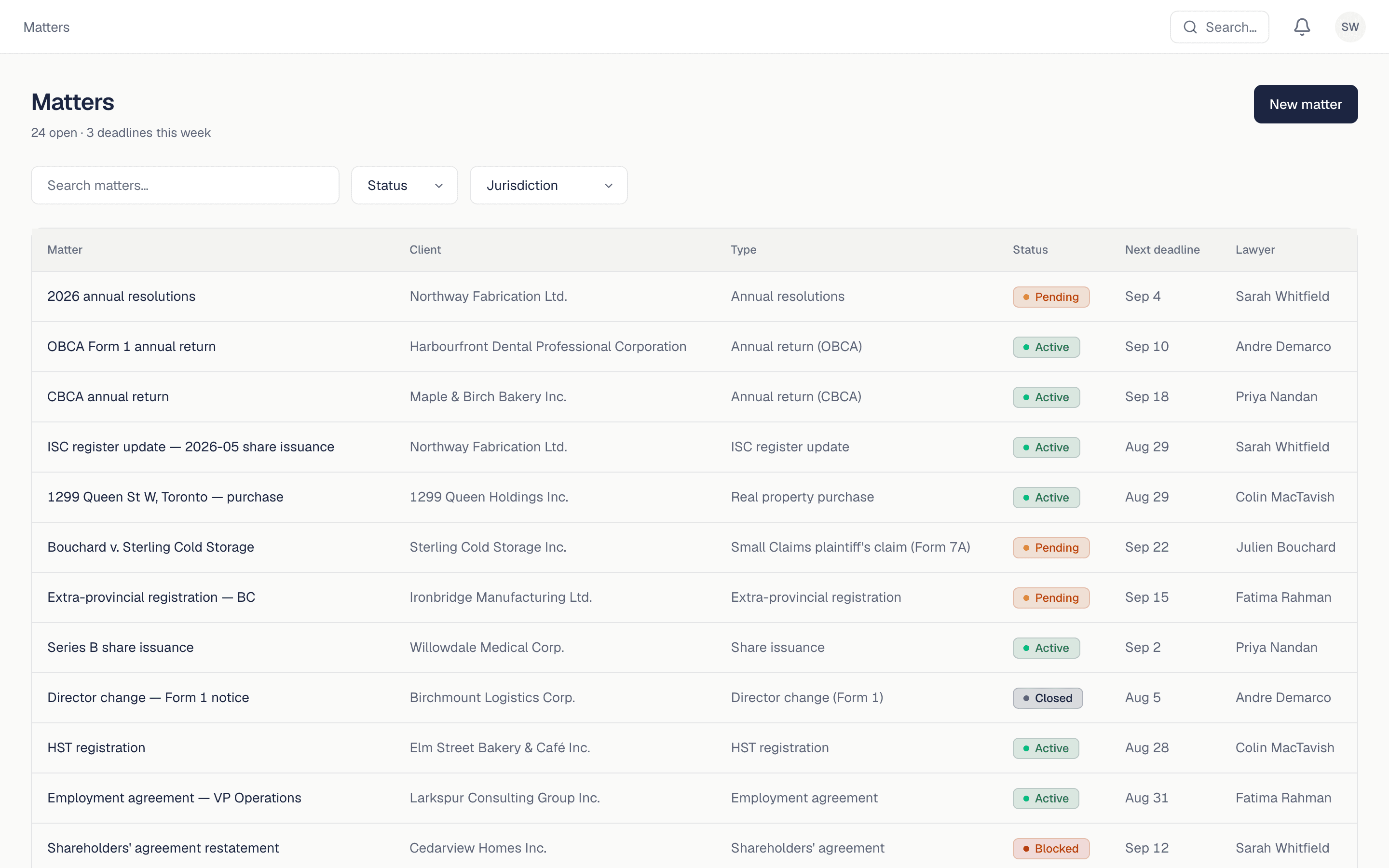Click the Sep 4 deadline cell
Viewport: 1389px width, 868px height.
click(x=1142, y=296)
